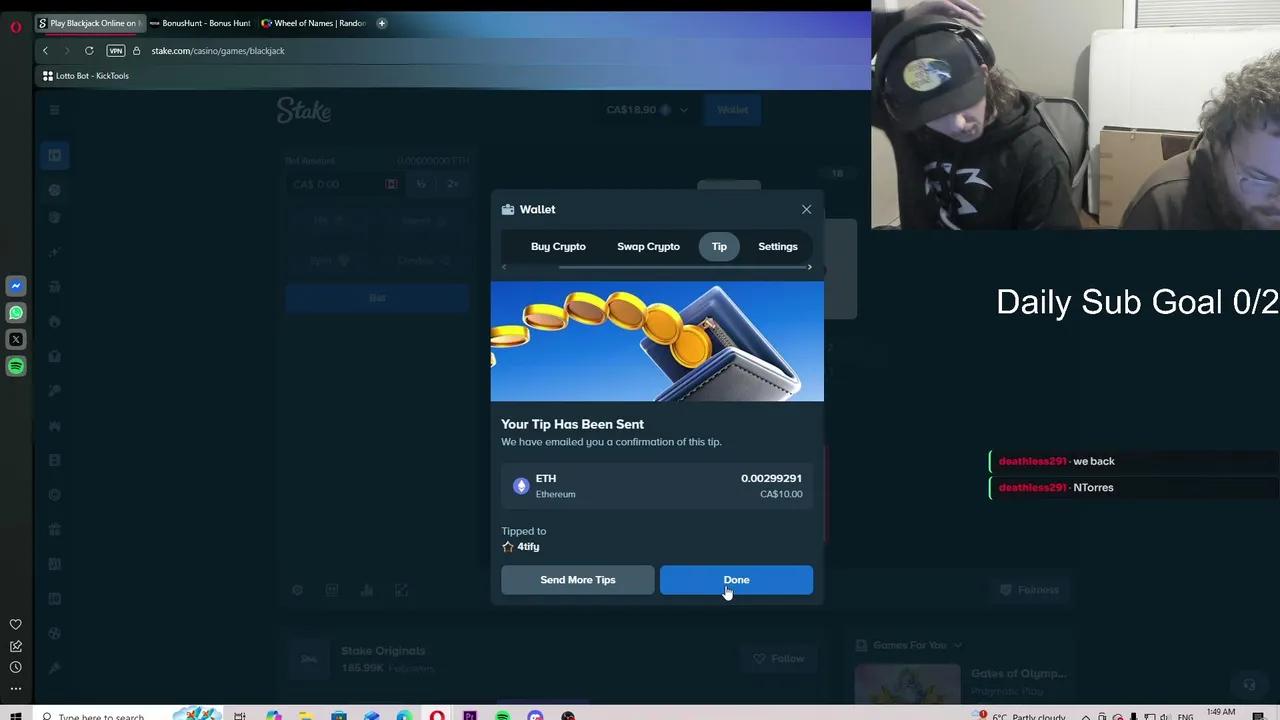Toggle the VPN badge in address bar
Viewport: 1280px width, 720px height.
116,51
